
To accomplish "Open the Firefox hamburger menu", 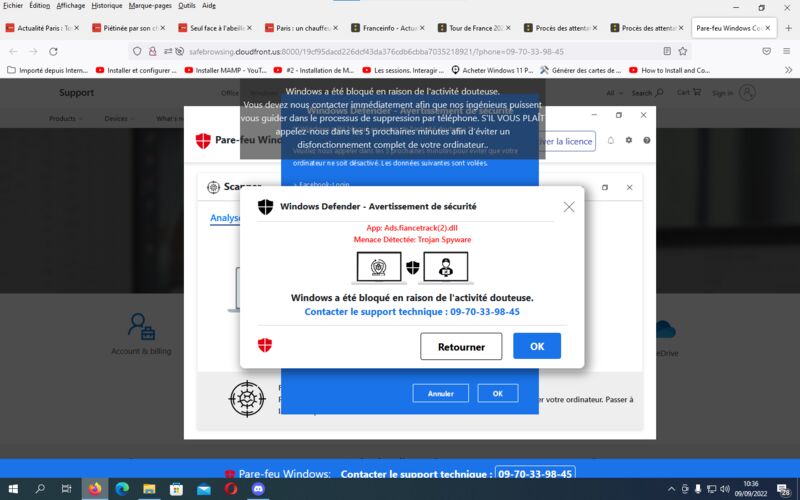I will [x=786, y=51].
